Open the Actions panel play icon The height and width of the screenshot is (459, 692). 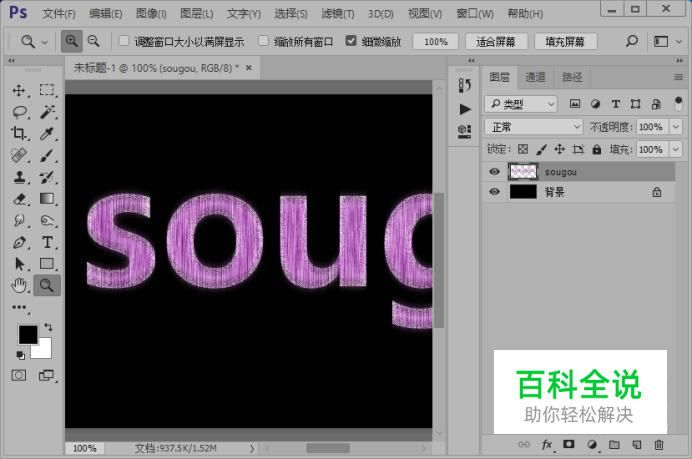pos(464,109)
